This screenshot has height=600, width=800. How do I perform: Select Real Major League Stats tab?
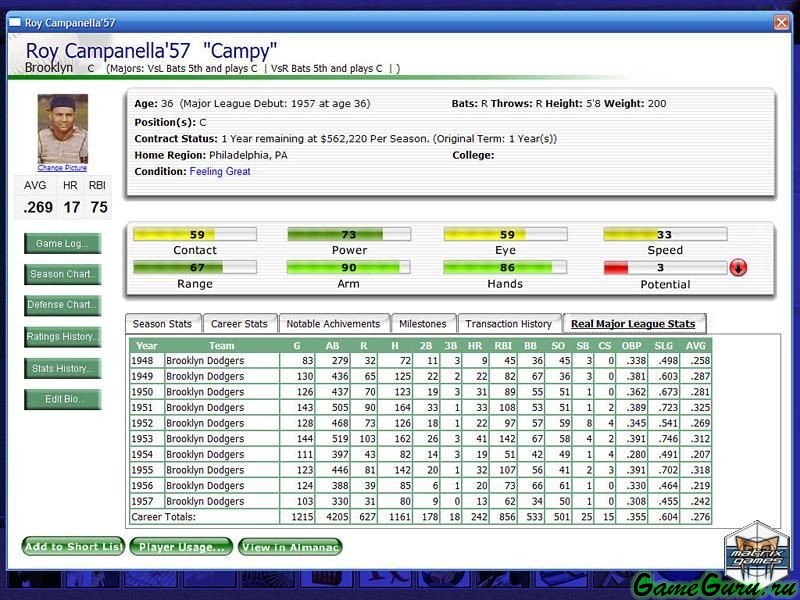634,324
